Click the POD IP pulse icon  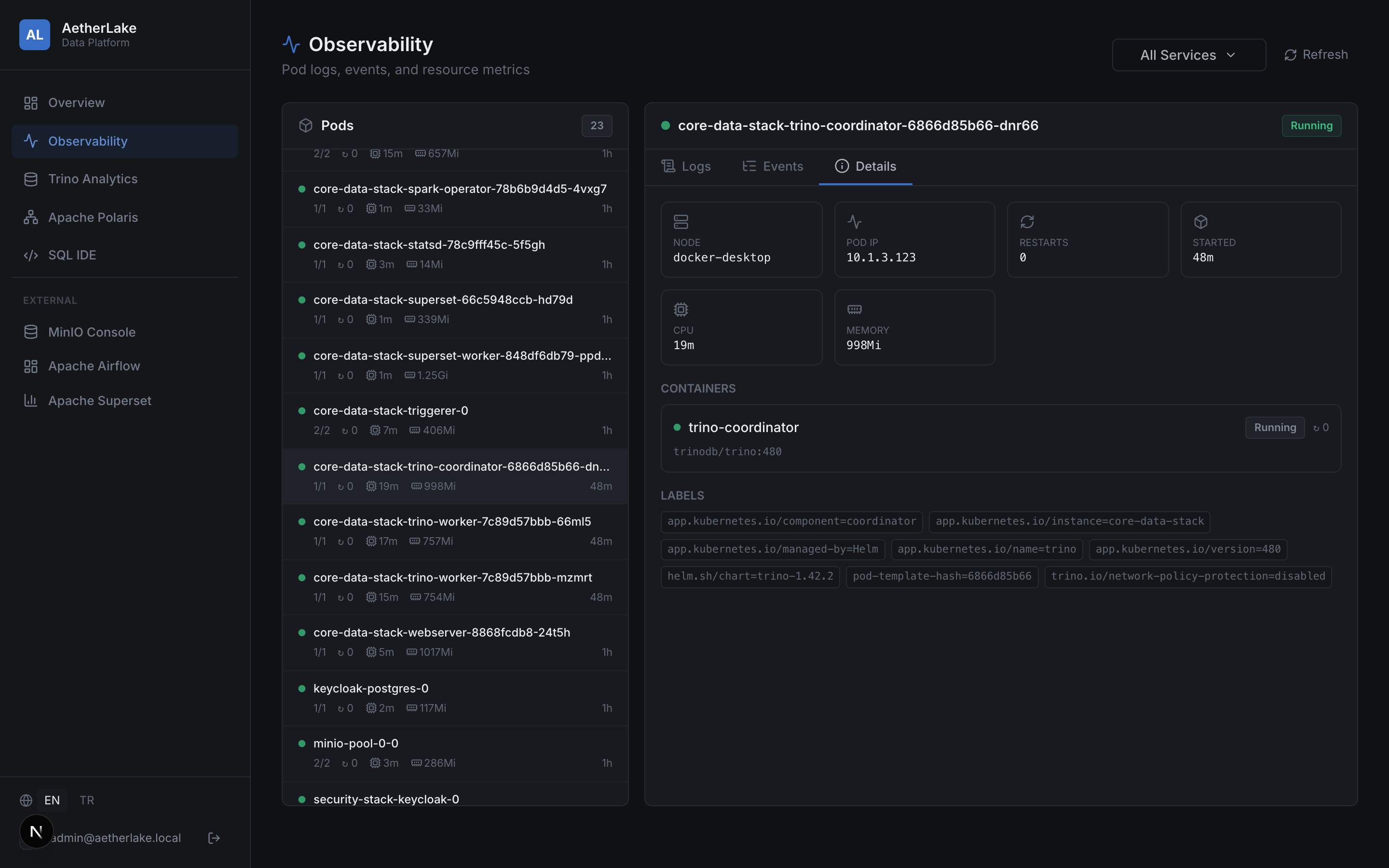click(854, 222)
